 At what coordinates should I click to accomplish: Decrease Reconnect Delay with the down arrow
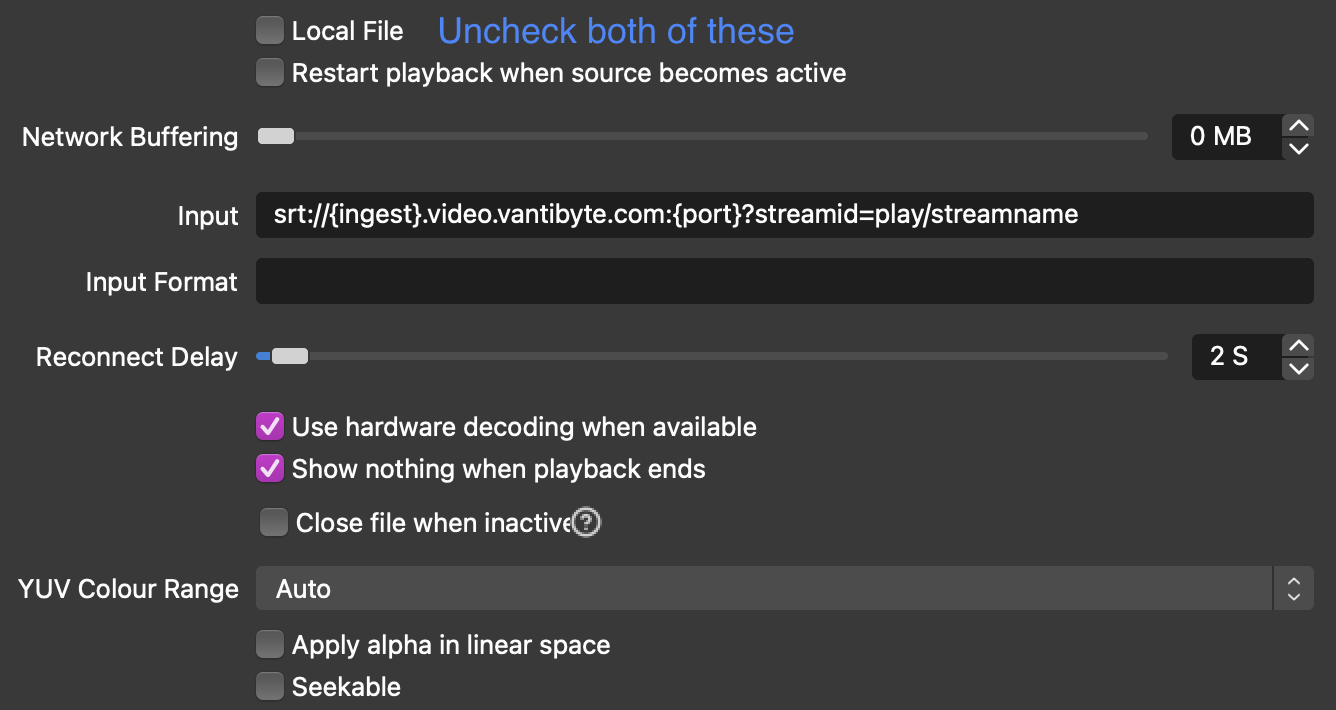(x=1299, y=369)
